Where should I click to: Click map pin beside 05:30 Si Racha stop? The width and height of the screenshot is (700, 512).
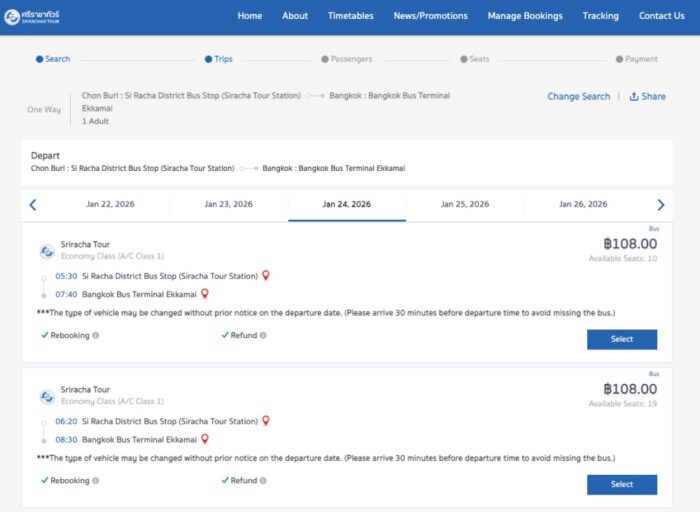(x=266, y=275)
